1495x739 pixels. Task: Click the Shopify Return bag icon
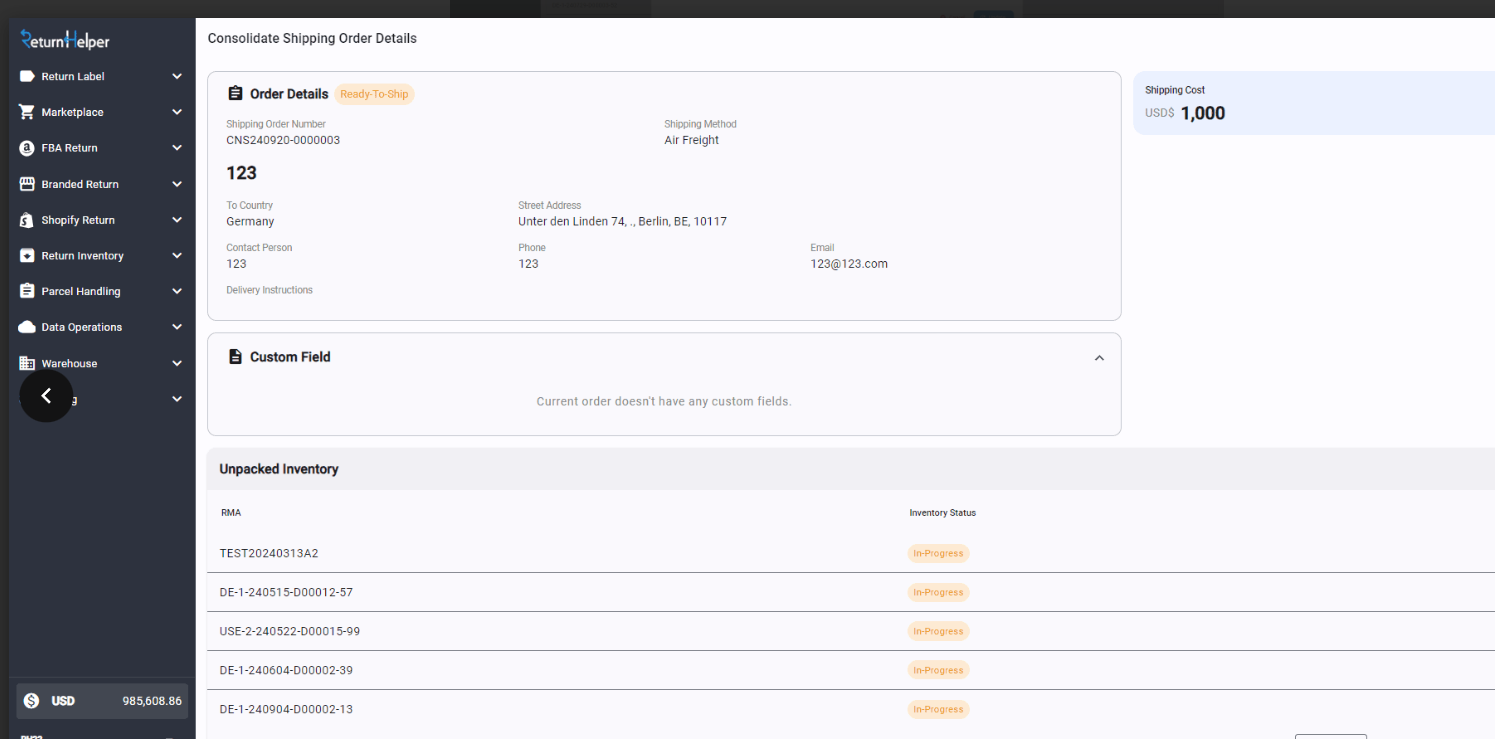27,220
